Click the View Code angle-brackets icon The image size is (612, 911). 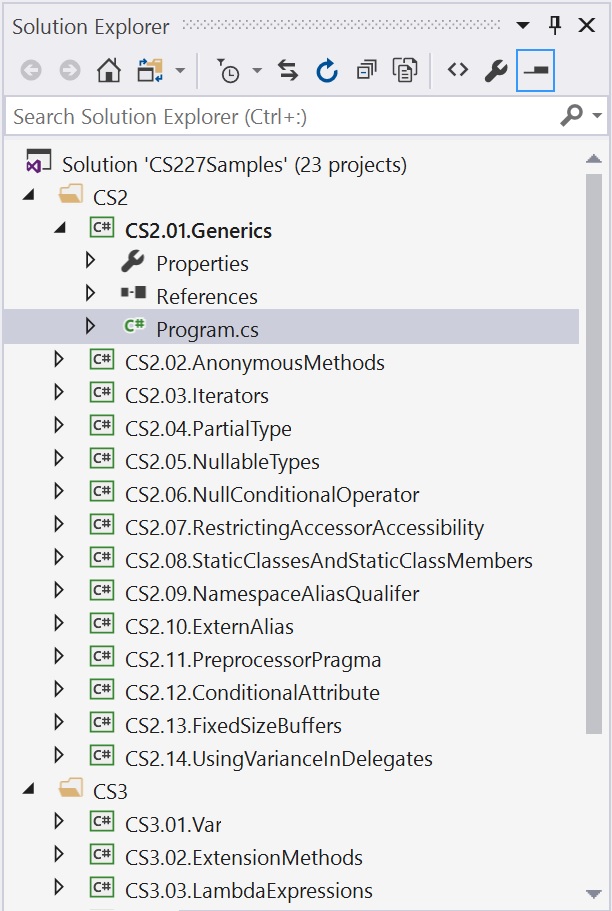pos(457,70)
